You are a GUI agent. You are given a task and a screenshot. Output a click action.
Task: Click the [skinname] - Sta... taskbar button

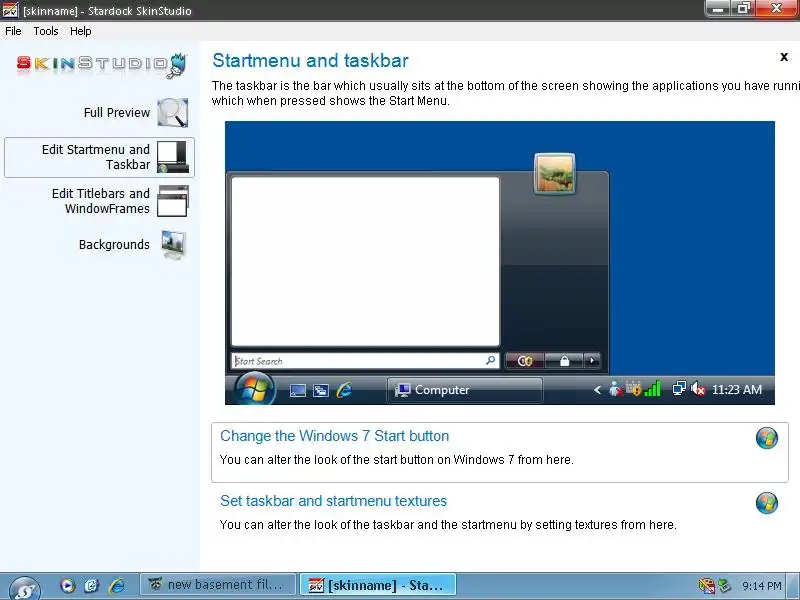click(378, 585)
